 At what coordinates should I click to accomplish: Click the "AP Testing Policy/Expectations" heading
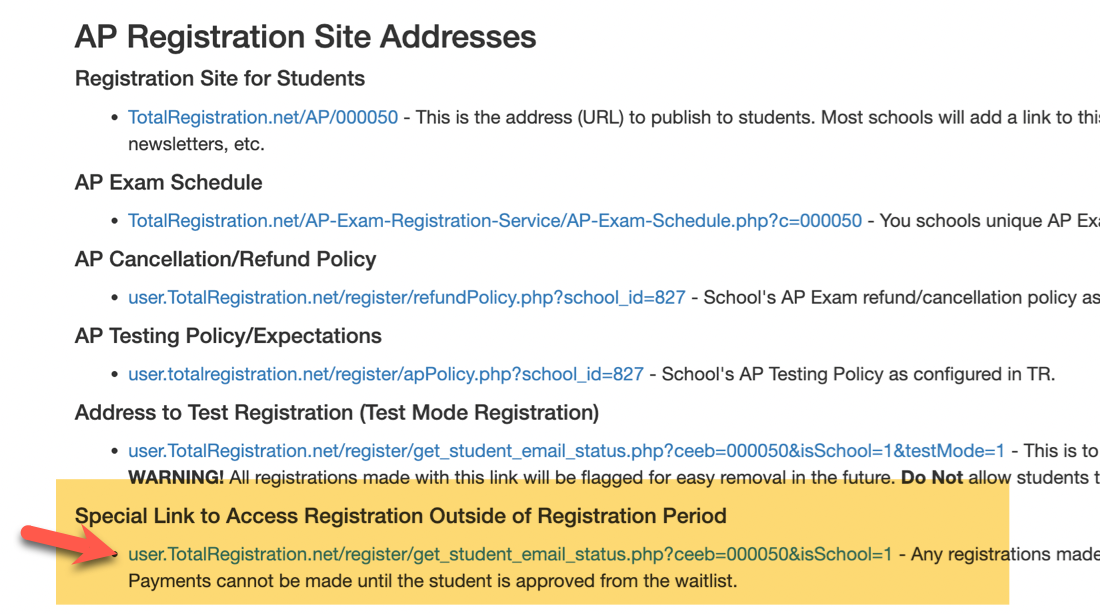coord(228,335)
